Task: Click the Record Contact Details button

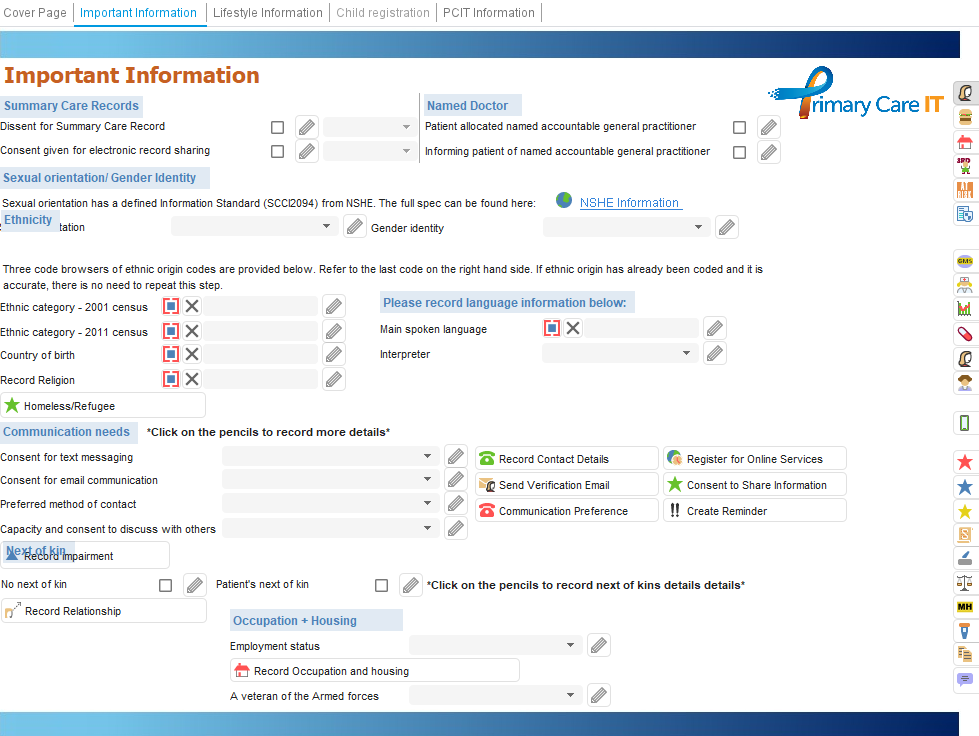Action: 566,459
